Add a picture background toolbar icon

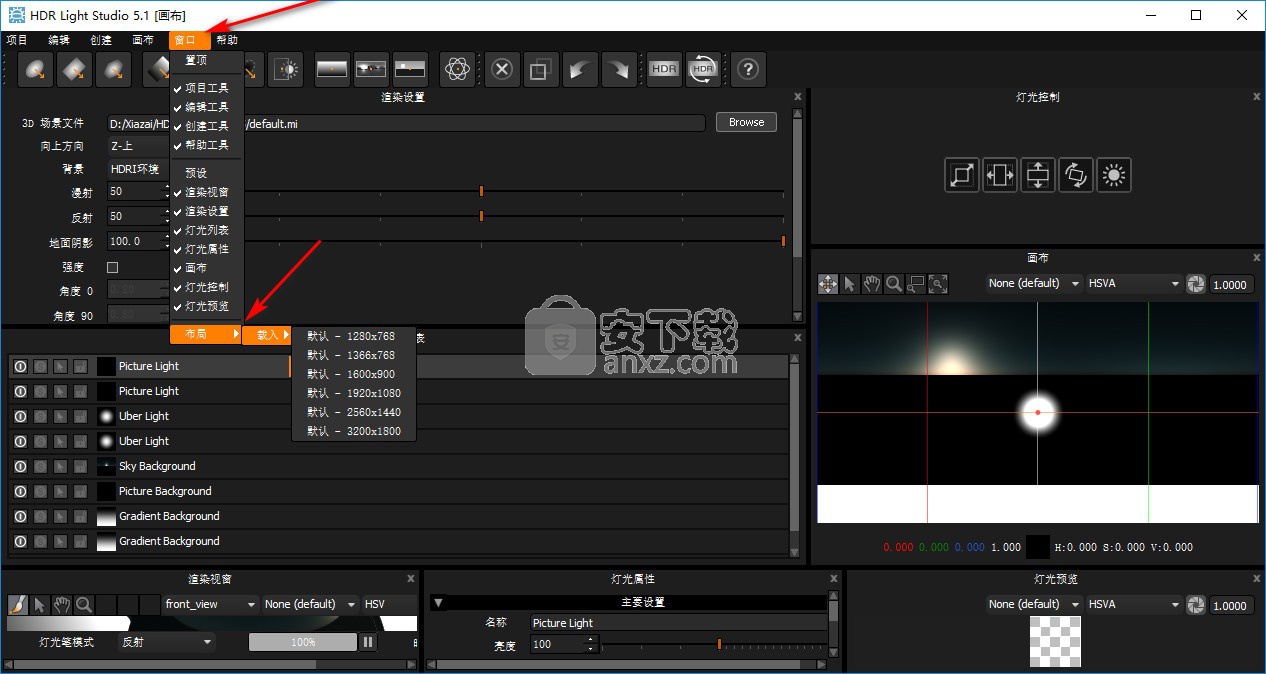pyautogui.click(x=371, y=69)
